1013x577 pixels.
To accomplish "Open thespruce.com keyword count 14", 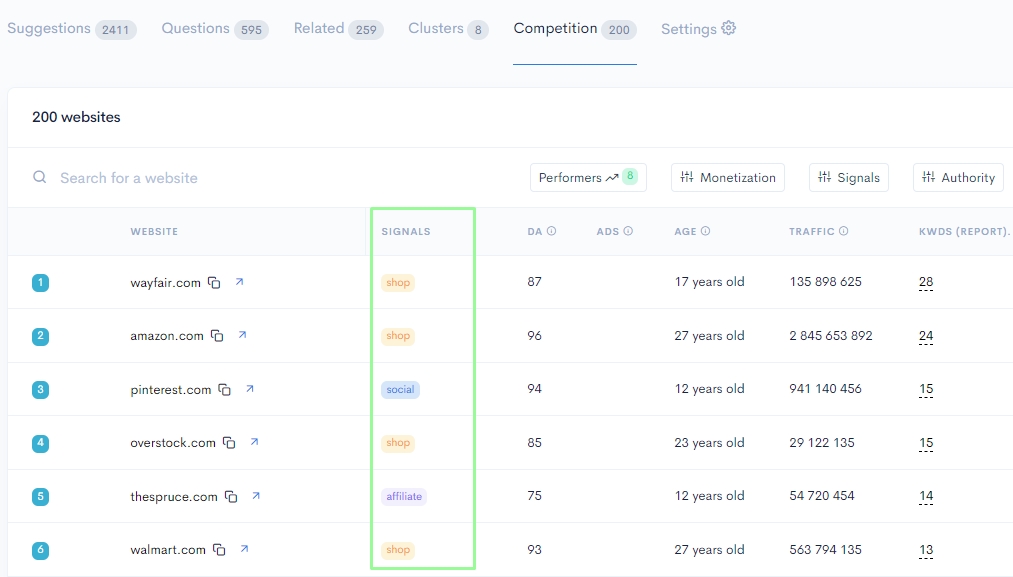I will pyautogui.click(x=926, y=496).
